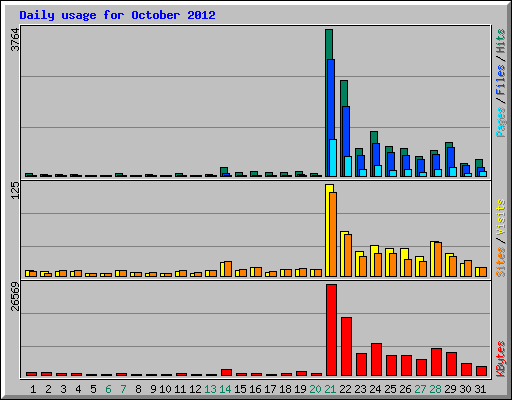Click day label 11 on x-axis
This screenshot has width=512, height=400.
coord(180,389)
